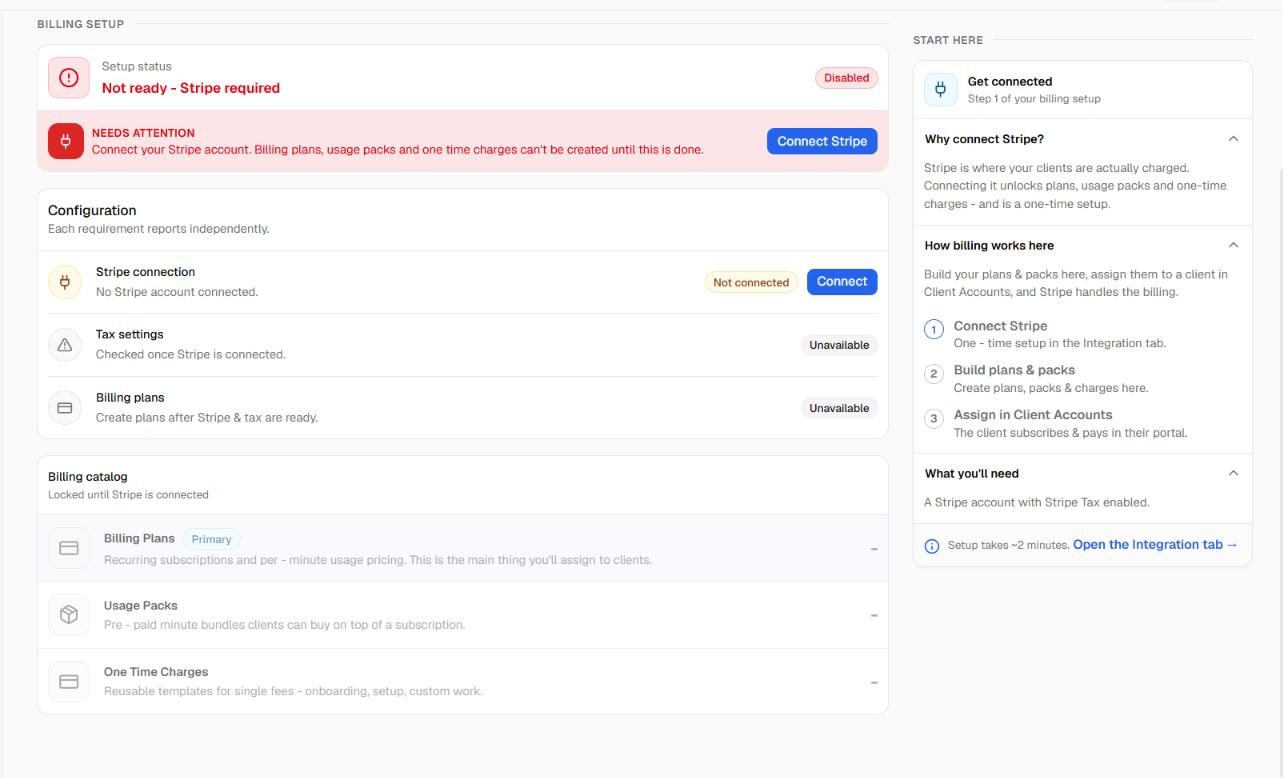This screenshot has width=1283, height=778.
Task: Click the Usage Packs row title
Action: click(140, 605)
